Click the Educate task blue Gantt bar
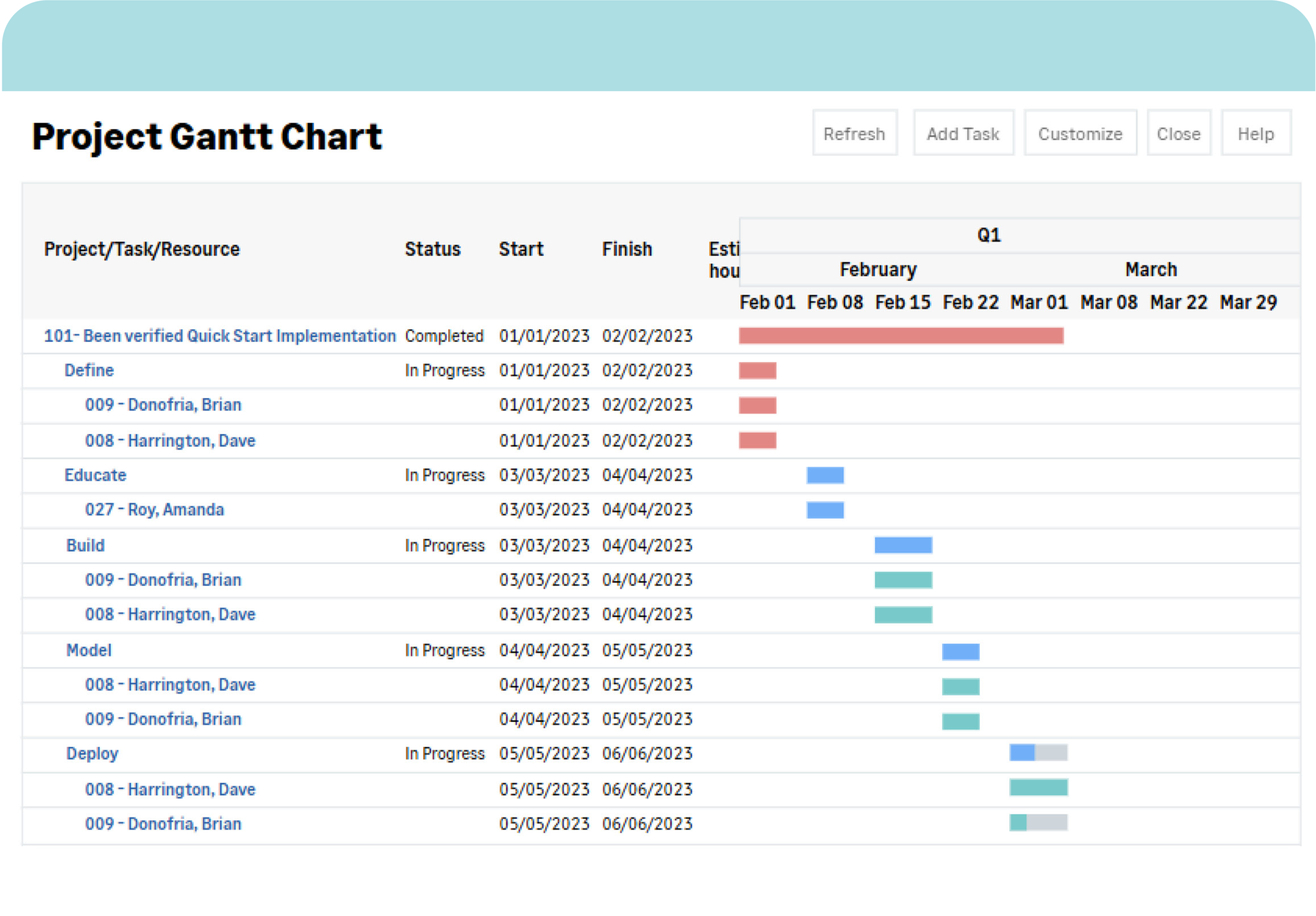Screen dimensions: 1316x916 pyautogui.click(x=825, y=476)
